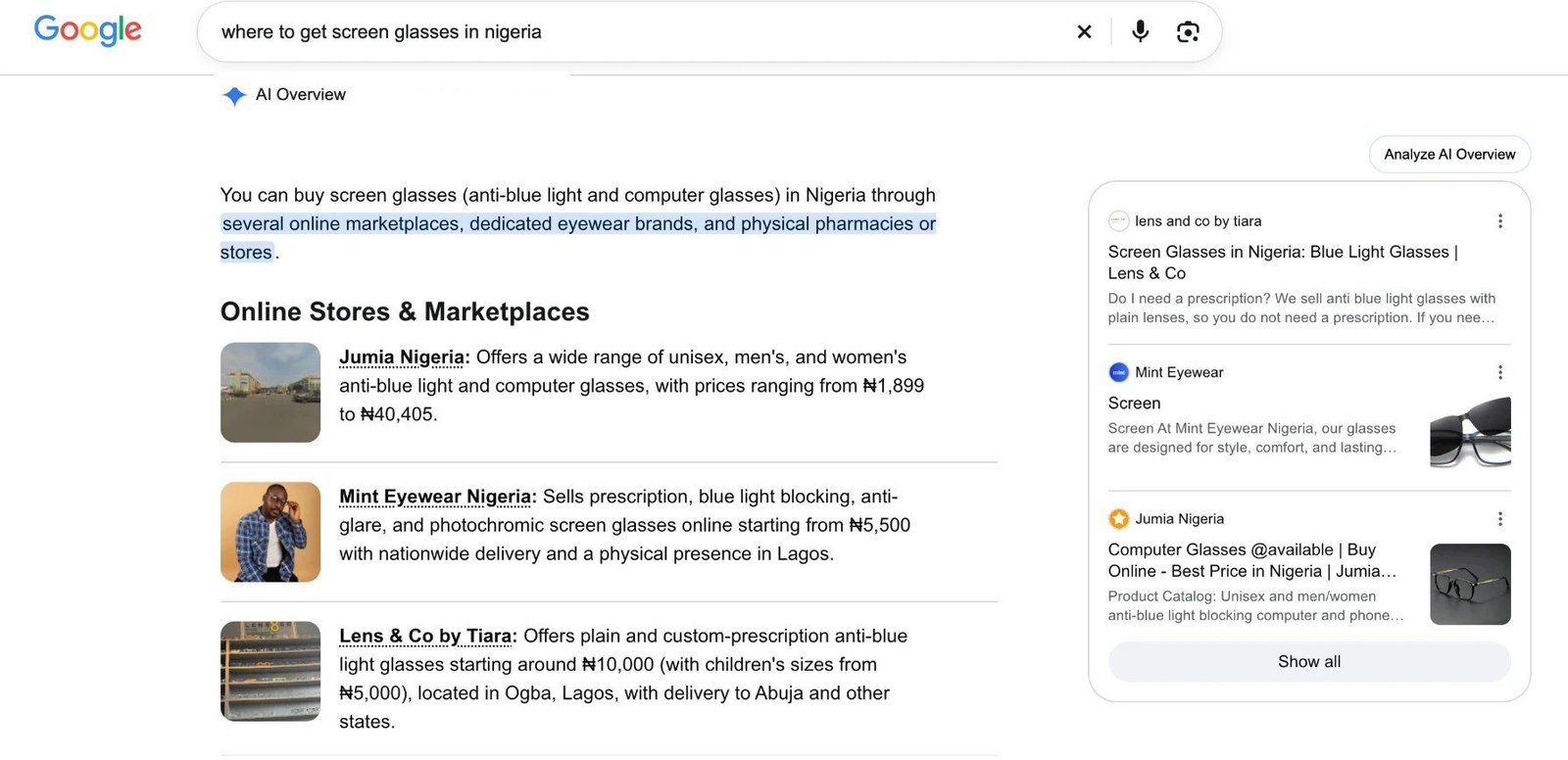Screen dimensions: 1568x760
Task: Click the Jumia Nigeria storefront thumbnail
Action: pyautogui.click(x=270, y=393)
